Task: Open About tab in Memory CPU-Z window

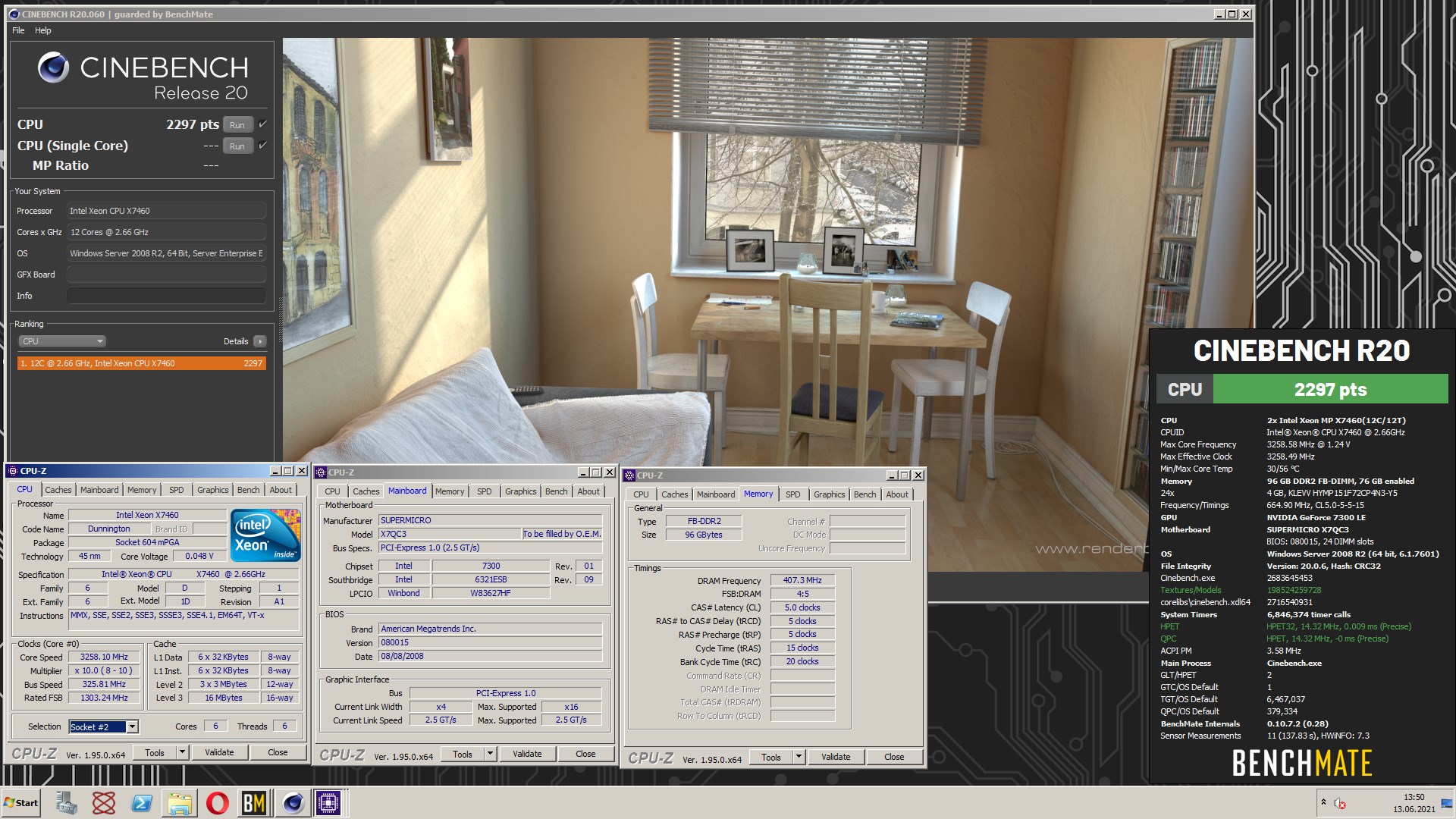Action: pos(897,494)
